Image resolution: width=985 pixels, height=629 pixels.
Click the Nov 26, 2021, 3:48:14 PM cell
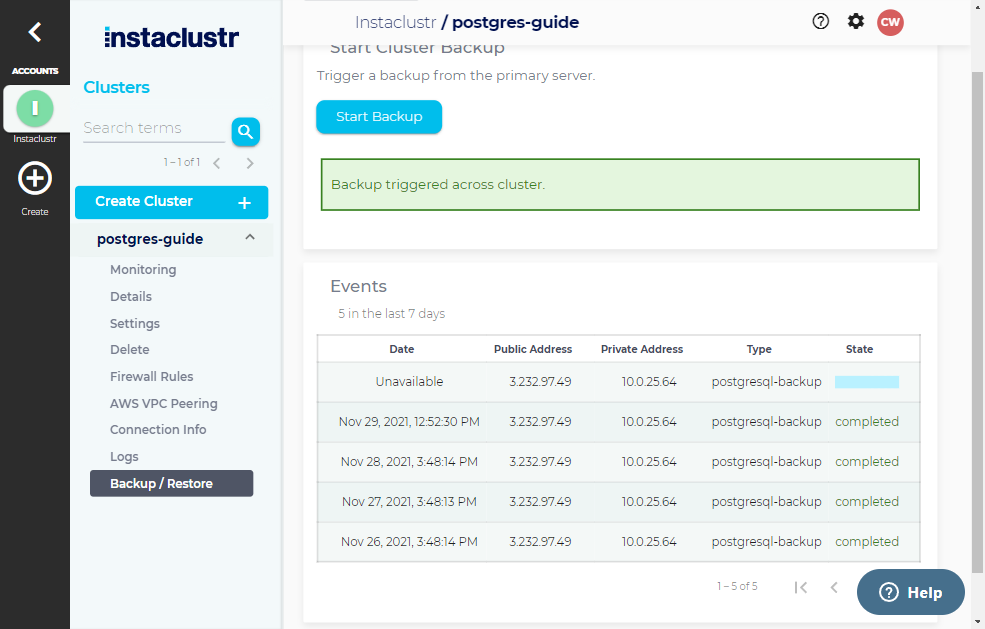click(409, 542)
